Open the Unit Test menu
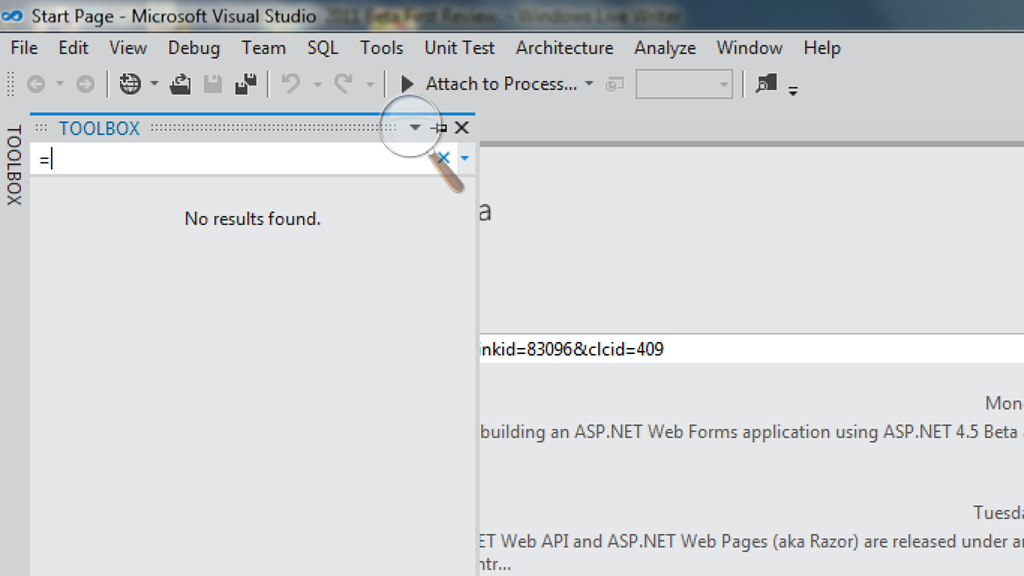The width and height of the screenshot is (1024, 576). point(460,48)
